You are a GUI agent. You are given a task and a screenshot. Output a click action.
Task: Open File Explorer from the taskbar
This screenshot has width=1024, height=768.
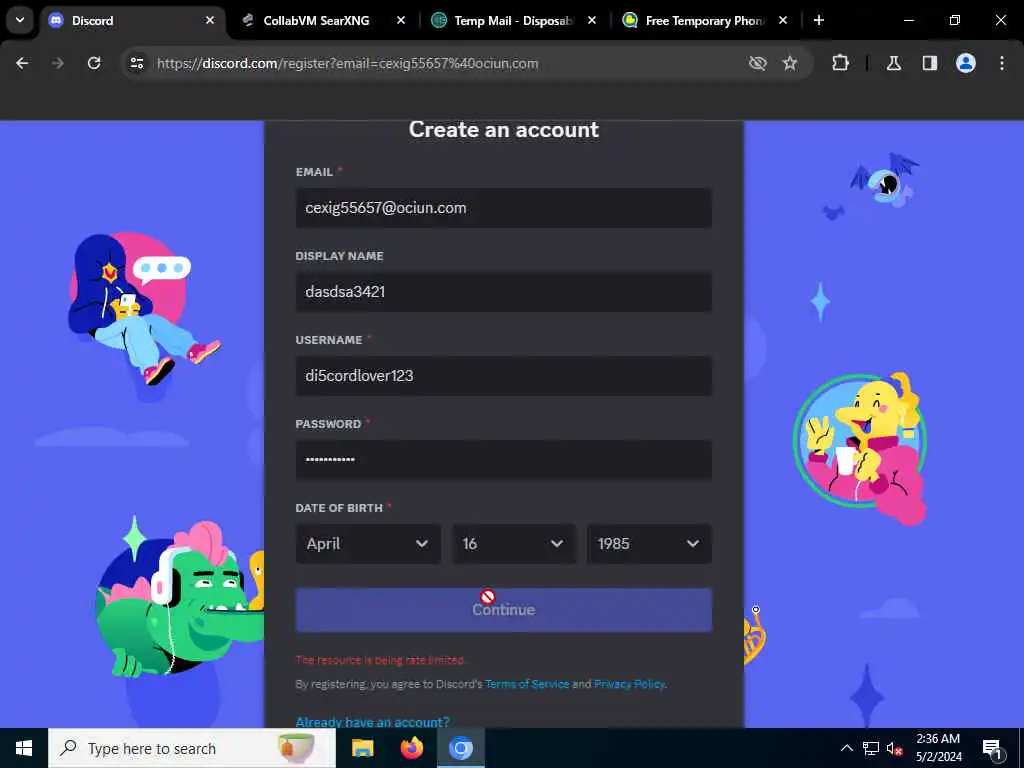(362, 748)
